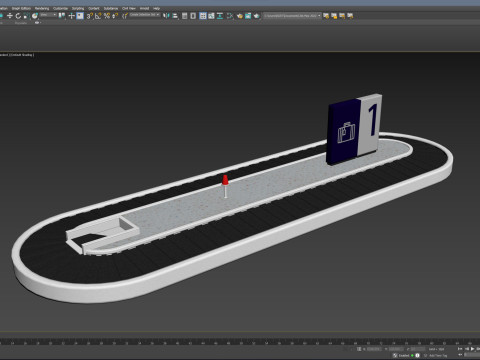
Task: Toggle the highlighted keyboard shortcut override button
Action: pyautogui.click(x=80, y=16)
